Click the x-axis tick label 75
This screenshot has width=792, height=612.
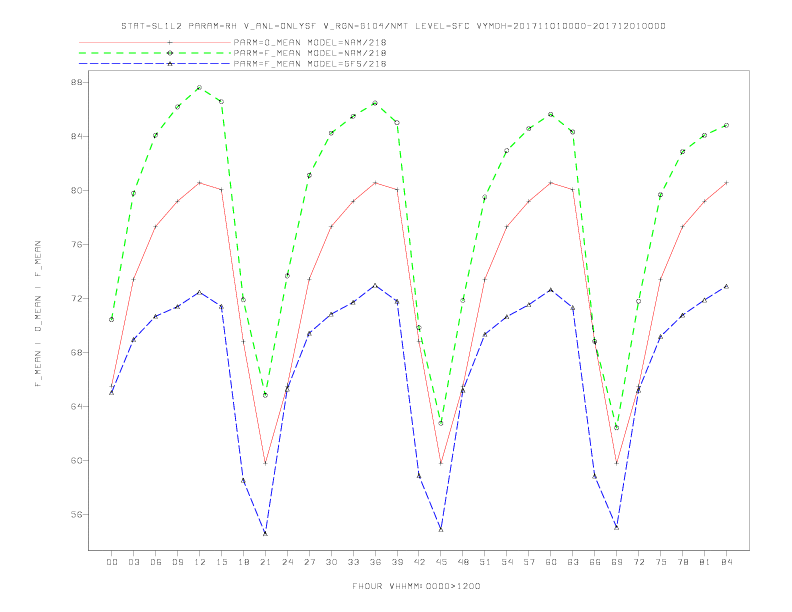coord(661,562)
